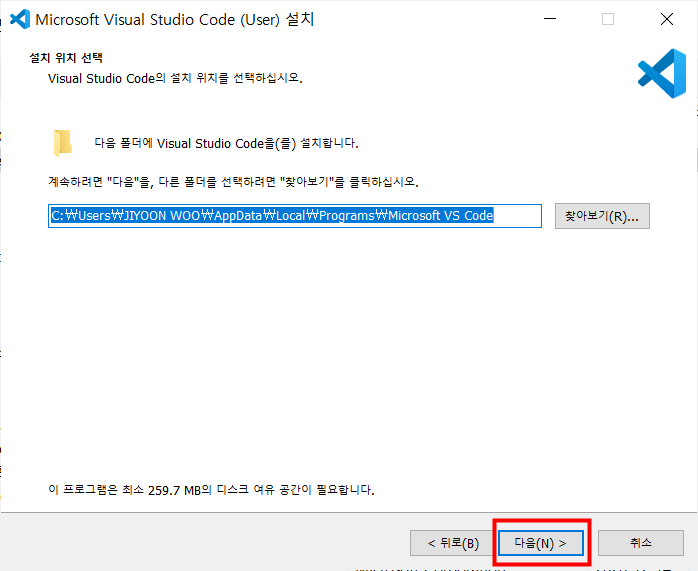Click the 설치 위치 선택 heading

(x=66, y=58)
